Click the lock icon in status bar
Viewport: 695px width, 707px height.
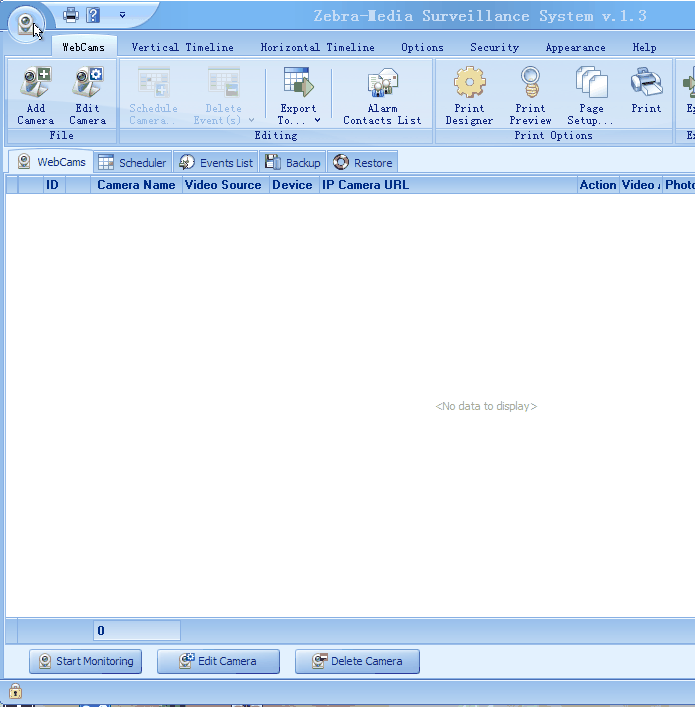(x=16, y=691)
